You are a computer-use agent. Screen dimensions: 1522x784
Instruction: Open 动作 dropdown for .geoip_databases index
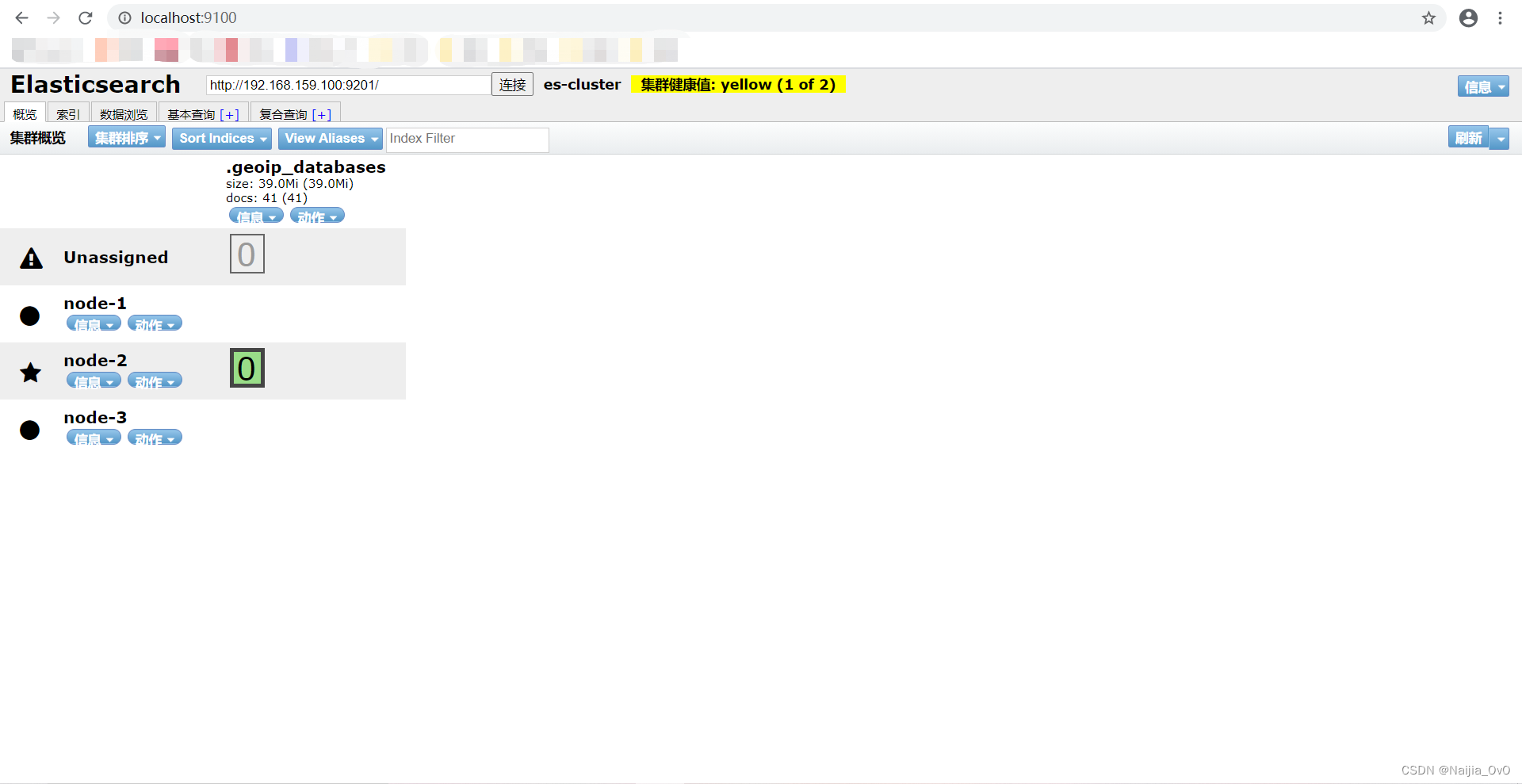(x=317, y=216)
